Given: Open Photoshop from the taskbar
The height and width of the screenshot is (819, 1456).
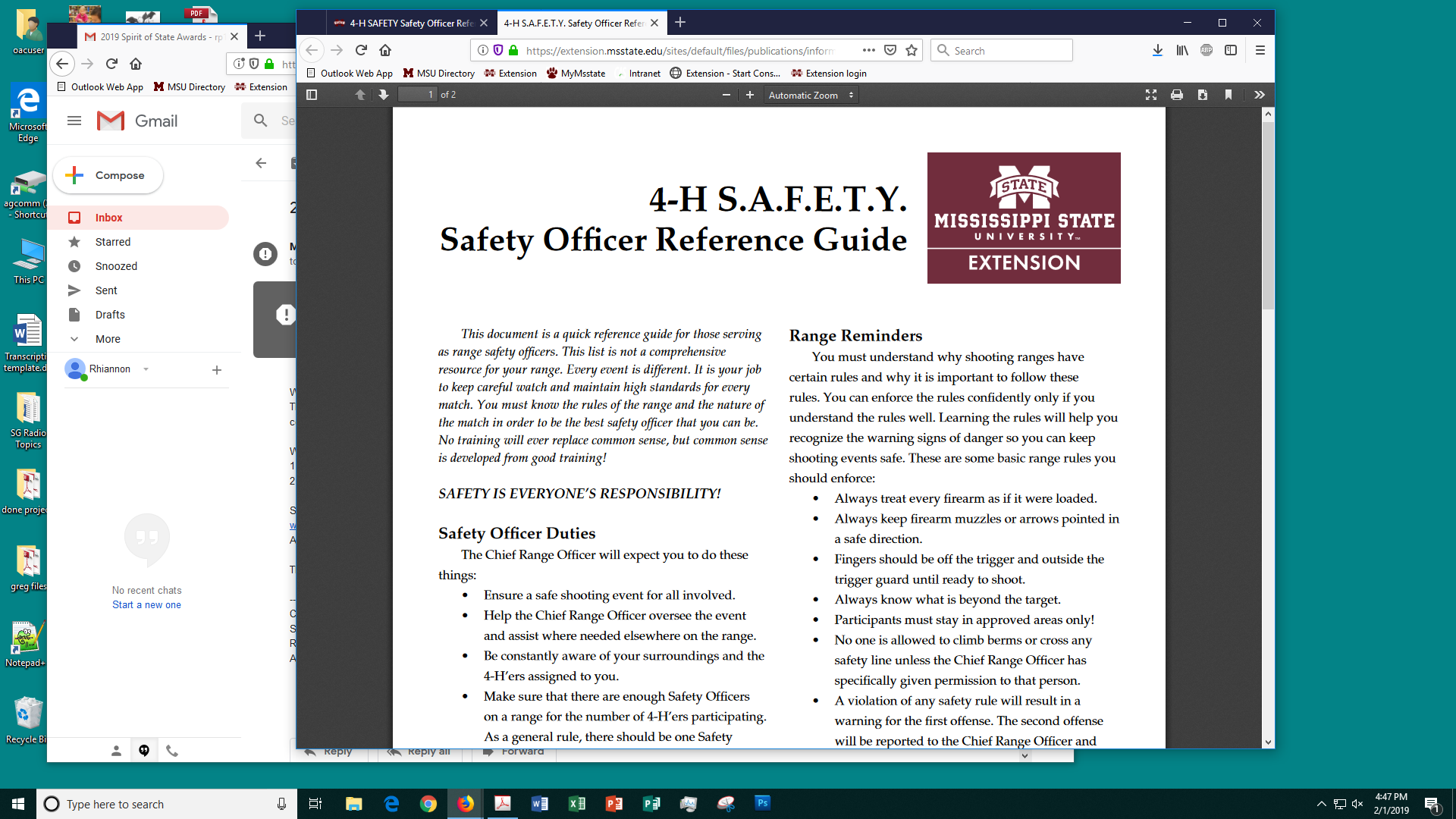Looking at the screenshot, I should coord(763,804).
